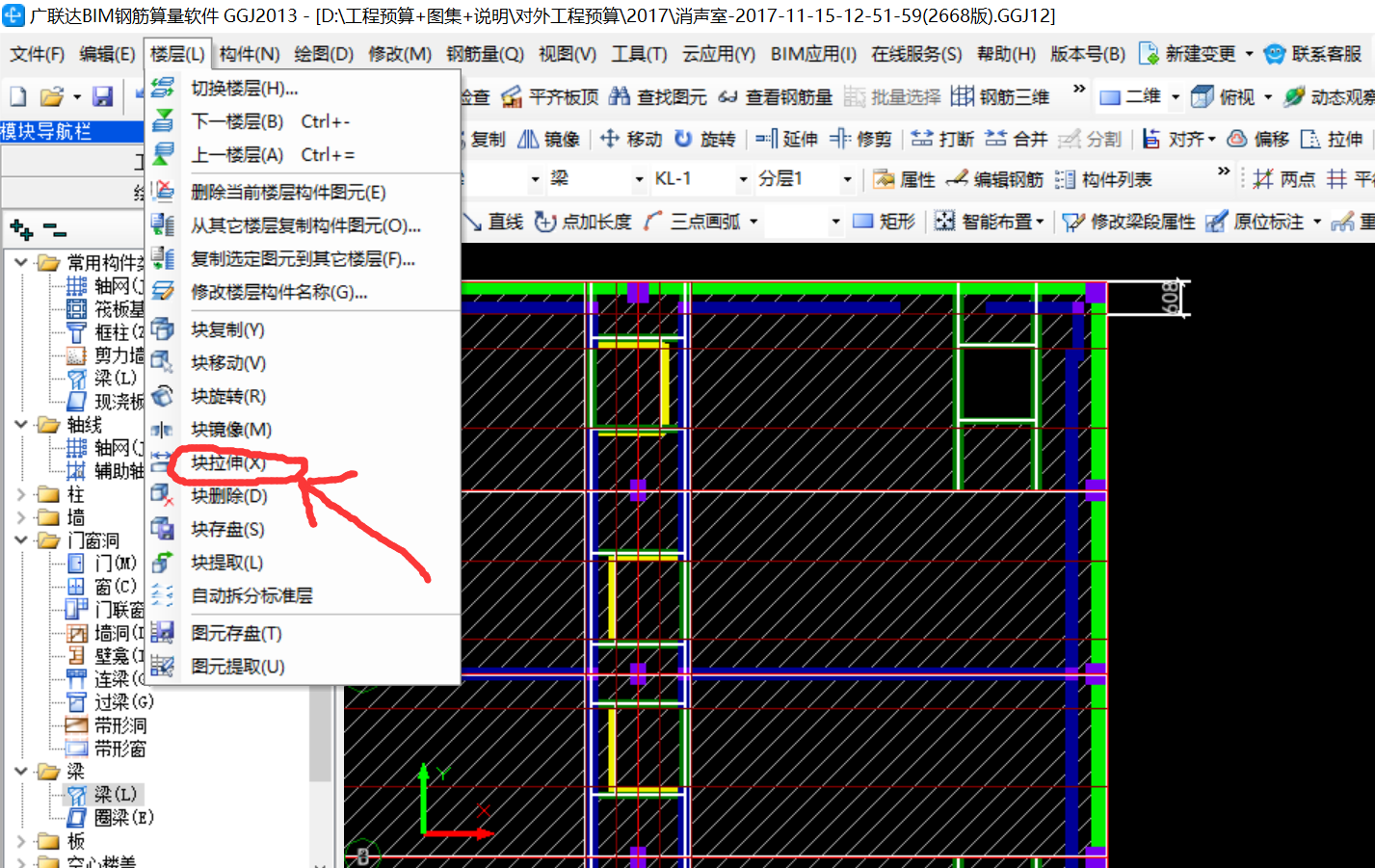Expand the 墙 tree folder
The image size is (1375, 868).
click(x=21, y=517)
